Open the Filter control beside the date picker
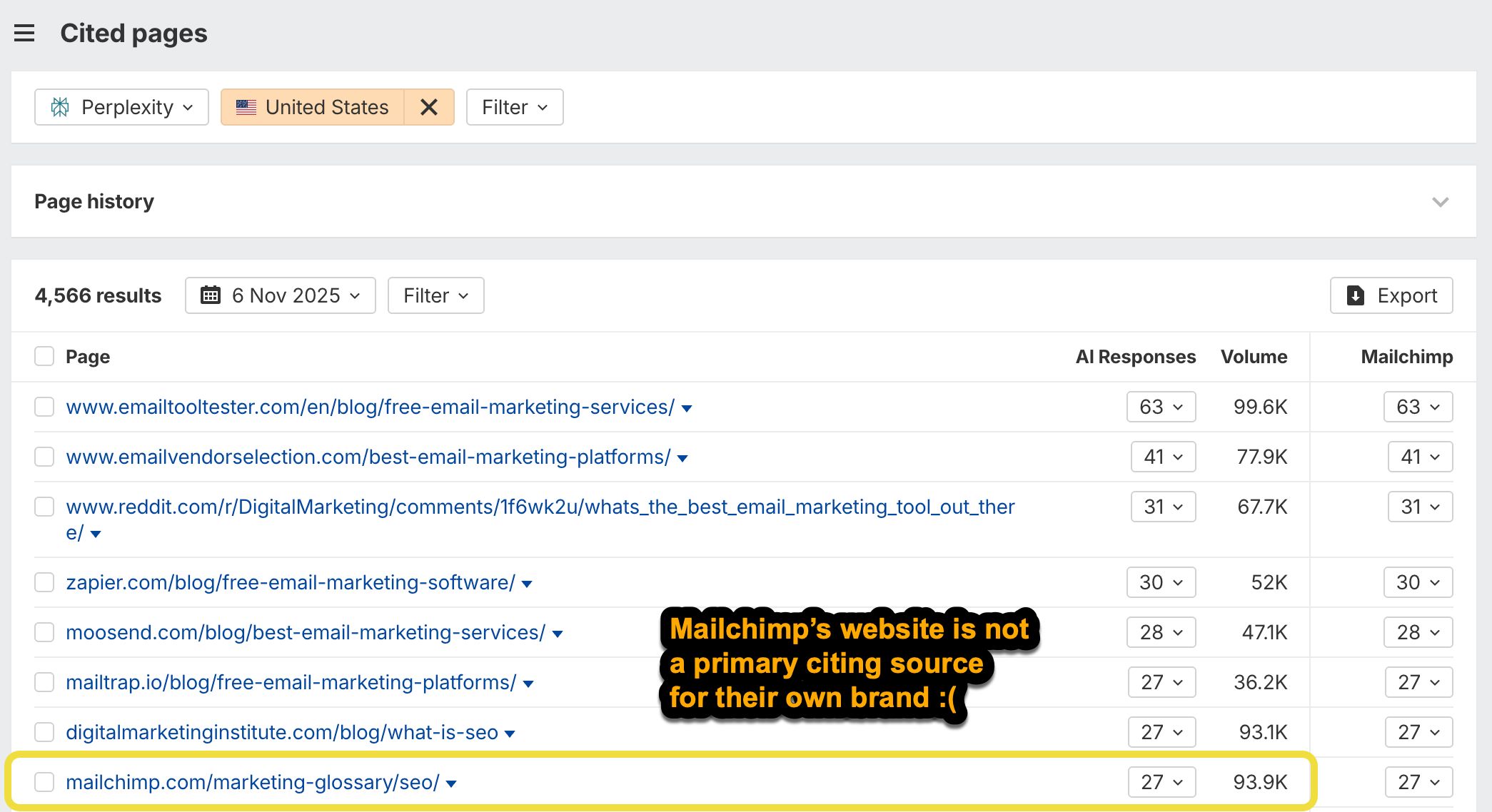The width and height of the screenshot is (1492, 812). 435,295
